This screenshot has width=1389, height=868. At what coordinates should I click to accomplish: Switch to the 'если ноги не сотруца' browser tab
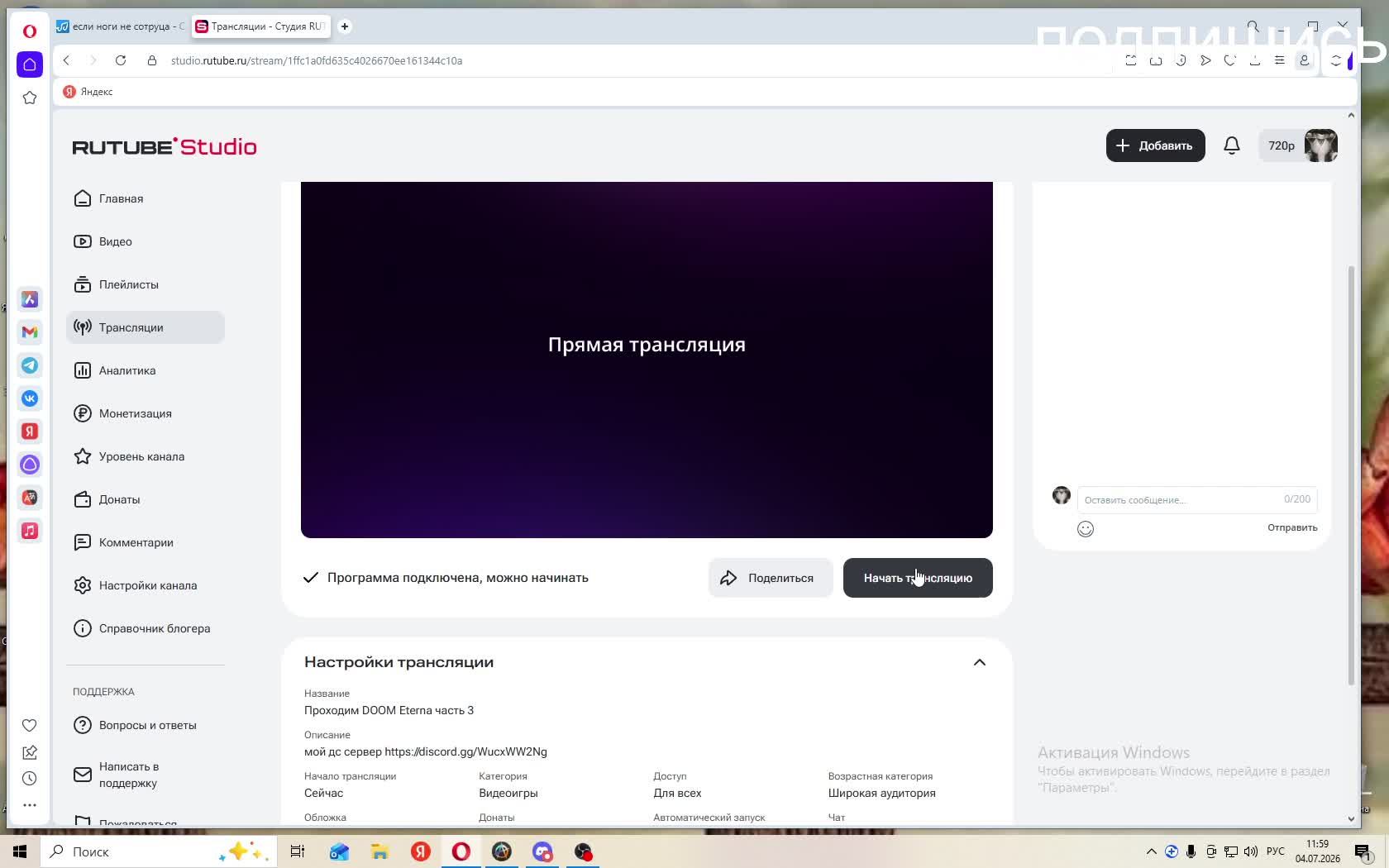(x=121, y=26)
